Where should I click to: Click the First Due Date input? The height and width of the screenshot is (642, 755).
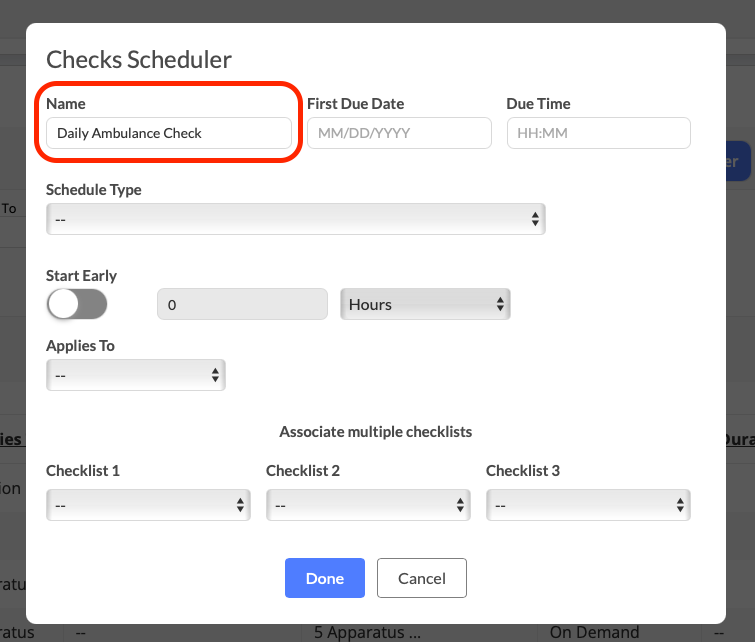[398, 133]
